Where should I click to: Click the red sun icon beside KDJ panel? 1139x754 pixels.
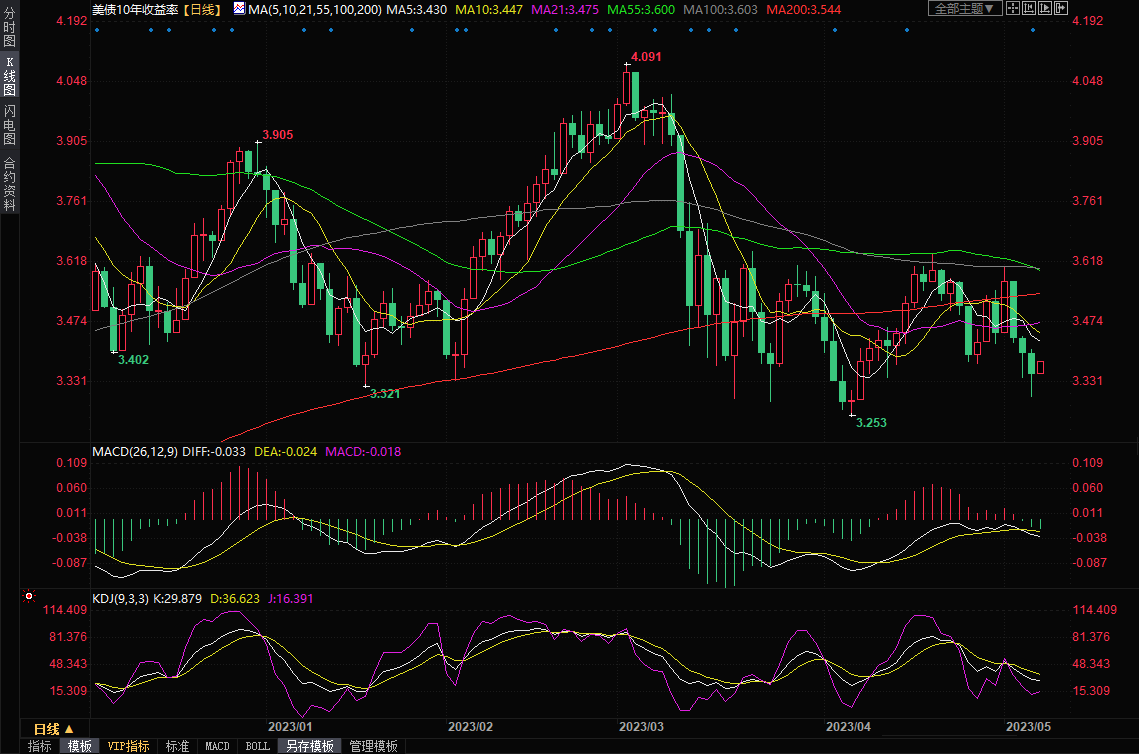[x=29, y=597]
